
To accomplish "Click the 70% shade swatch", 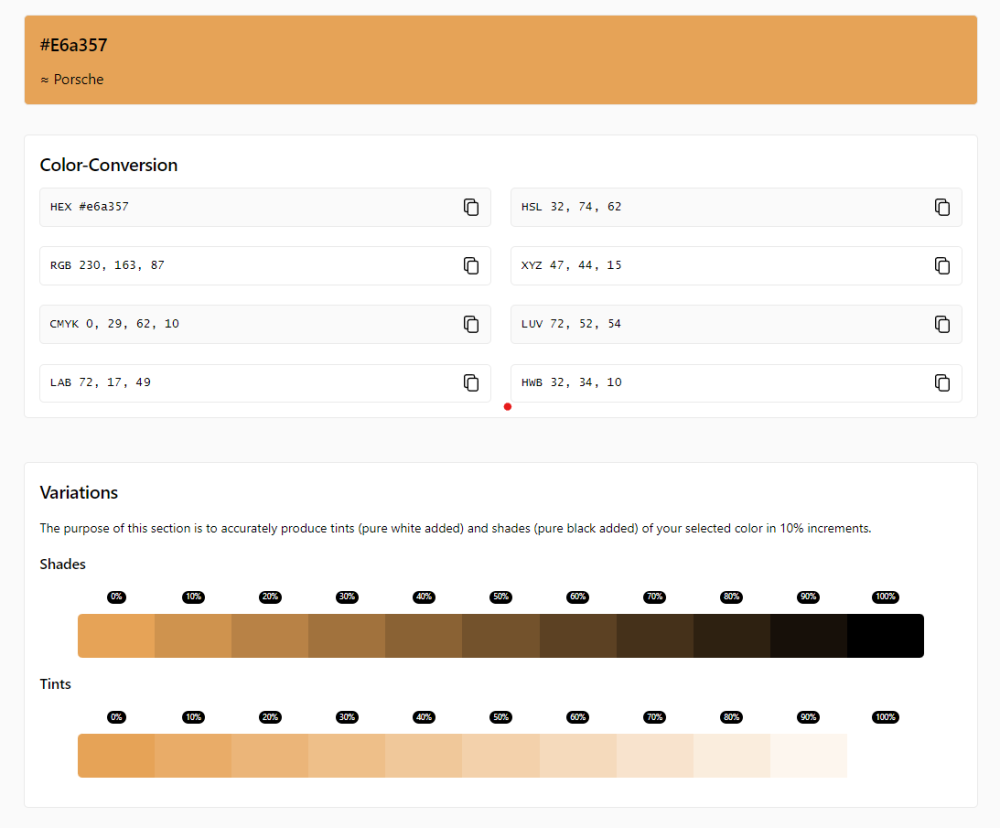I will [x=655, y=636].
